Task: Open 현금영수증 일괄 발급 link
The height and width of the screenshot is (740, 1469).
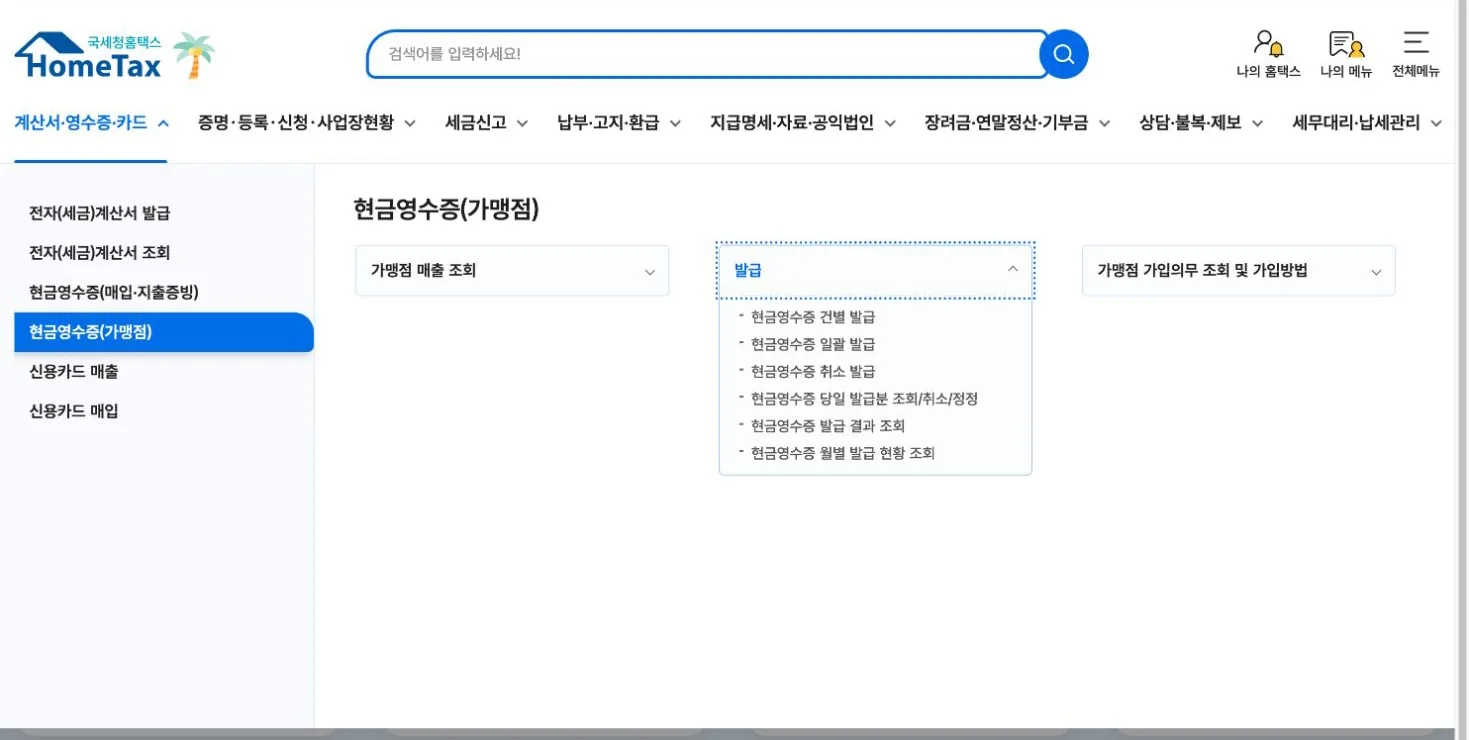Action: [812, 344]
